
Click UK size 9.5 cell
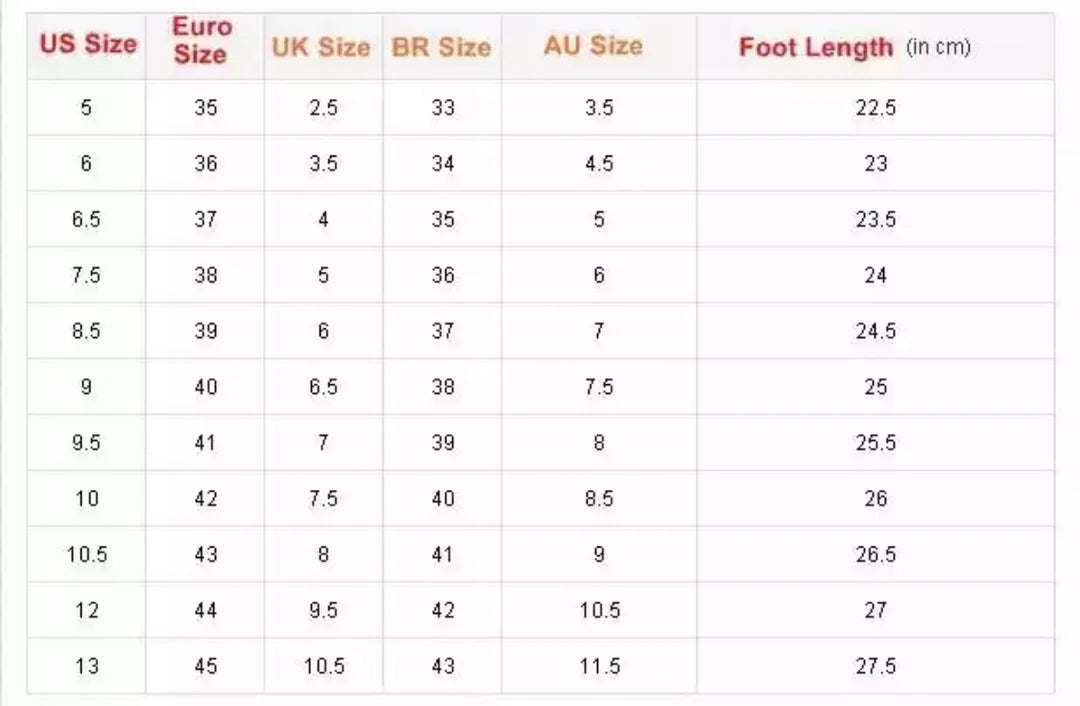(323, 610)
